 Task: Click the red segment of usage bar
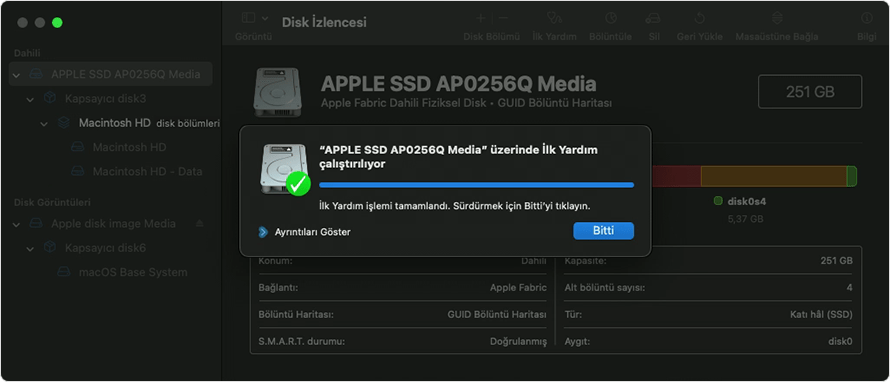click(x=676, y=177)
